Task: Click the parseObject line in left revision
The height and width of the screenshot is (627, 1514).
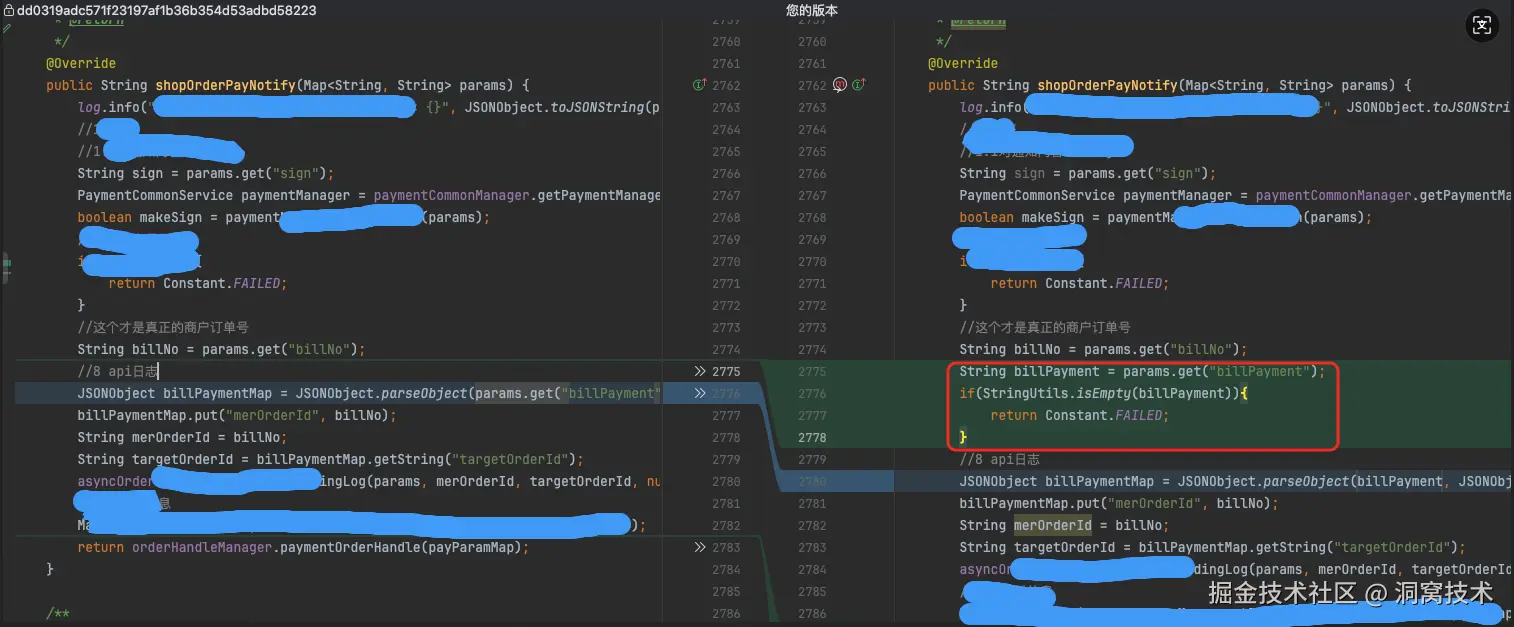Action: [x=369, y=393]
